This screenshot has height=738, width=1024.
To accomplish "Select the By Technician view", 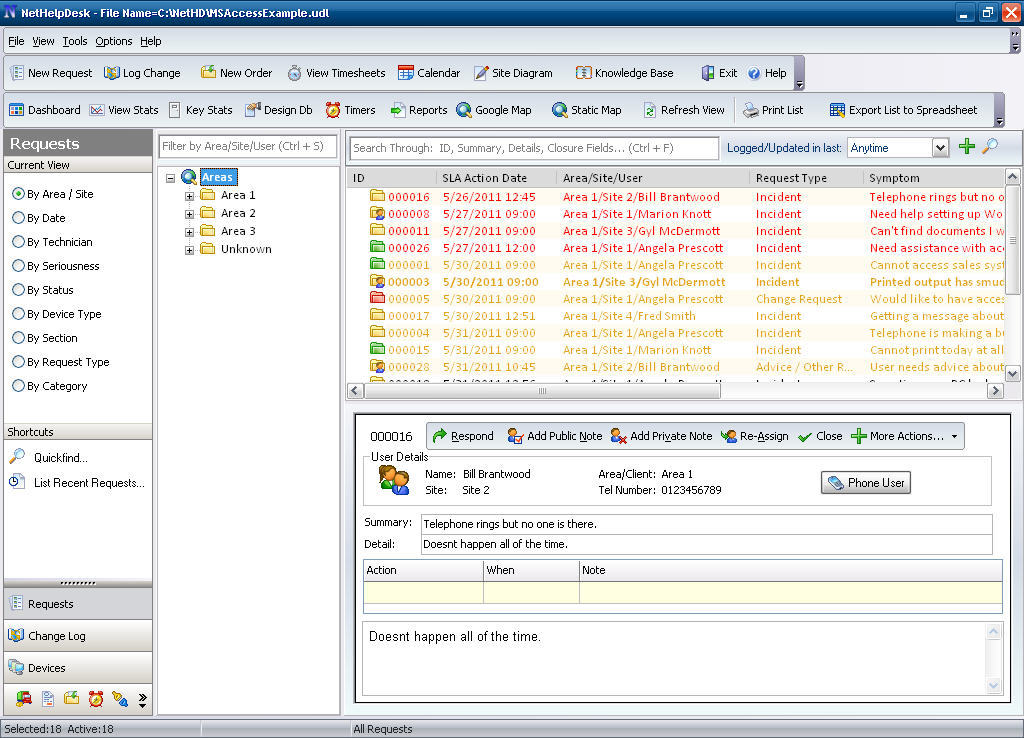I will point(53,242).
